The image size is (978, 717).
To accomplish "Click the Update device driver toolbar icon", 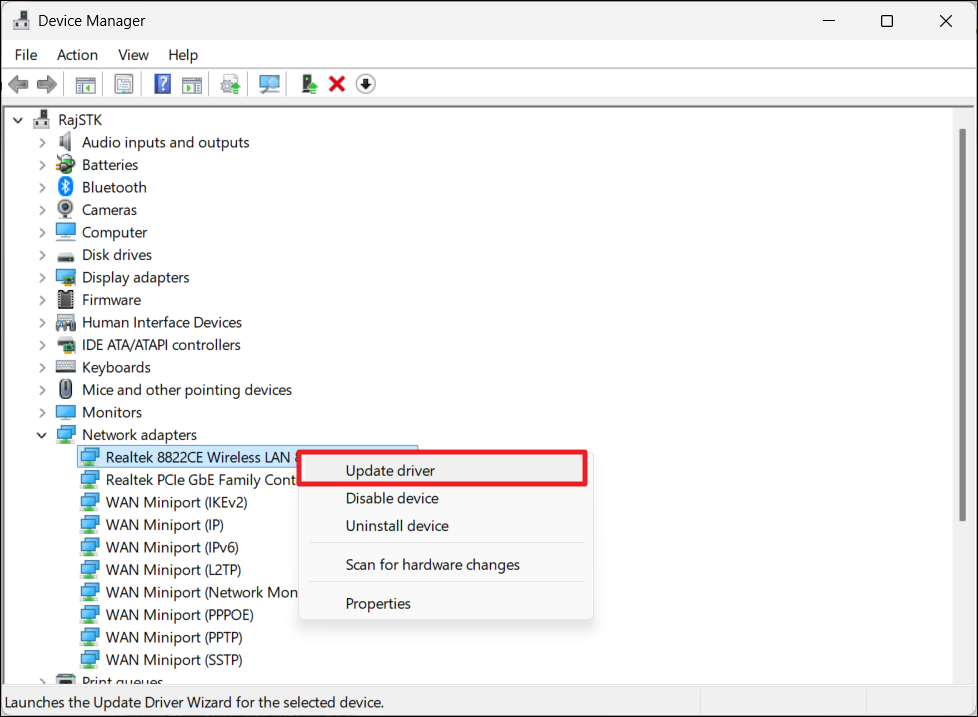I will tap(310, 84).
